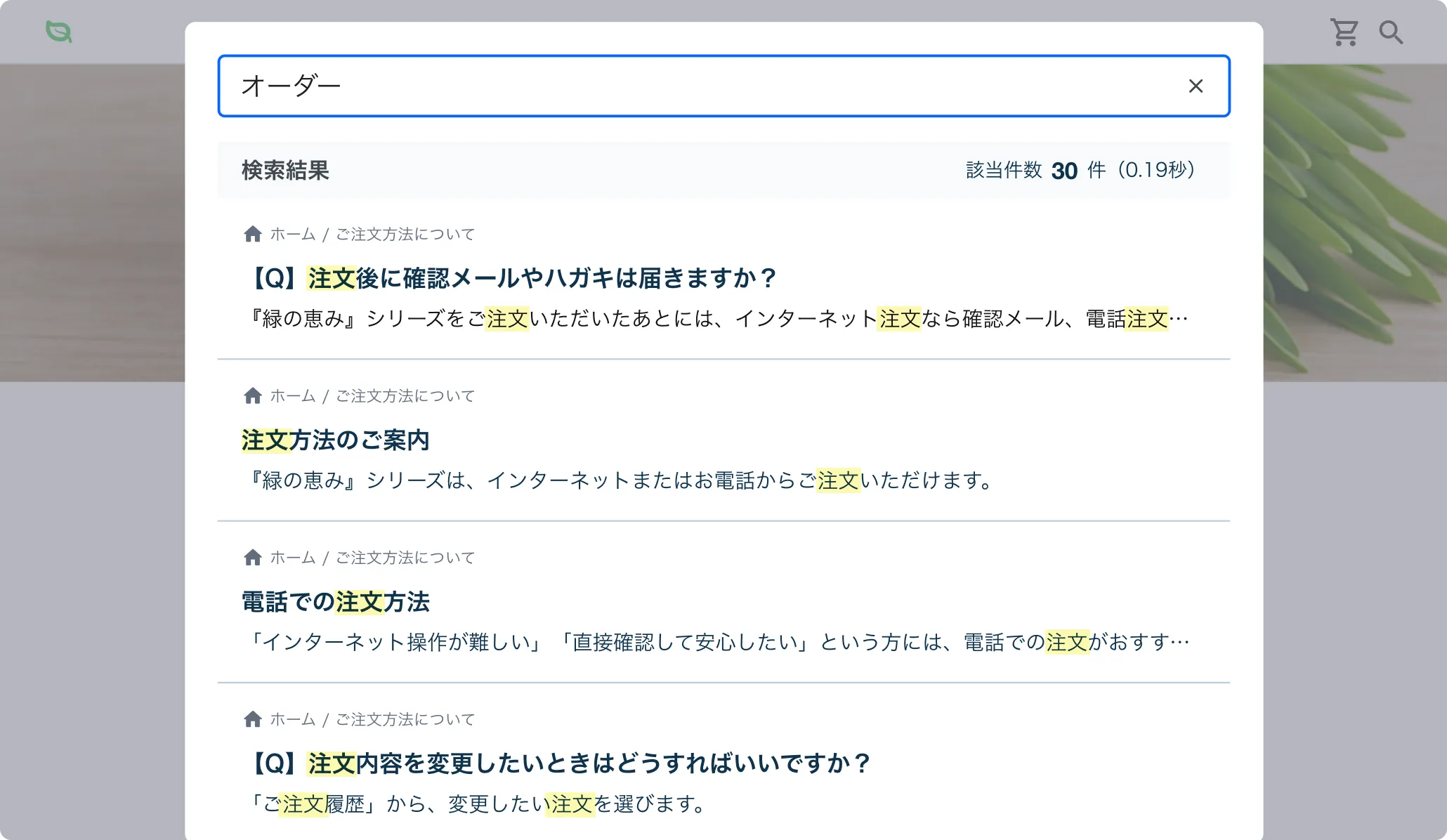The height and width of the screenshot is (840, 1447).
Task: Click home icon in third result breadcrumb
Action: point(253,558)
